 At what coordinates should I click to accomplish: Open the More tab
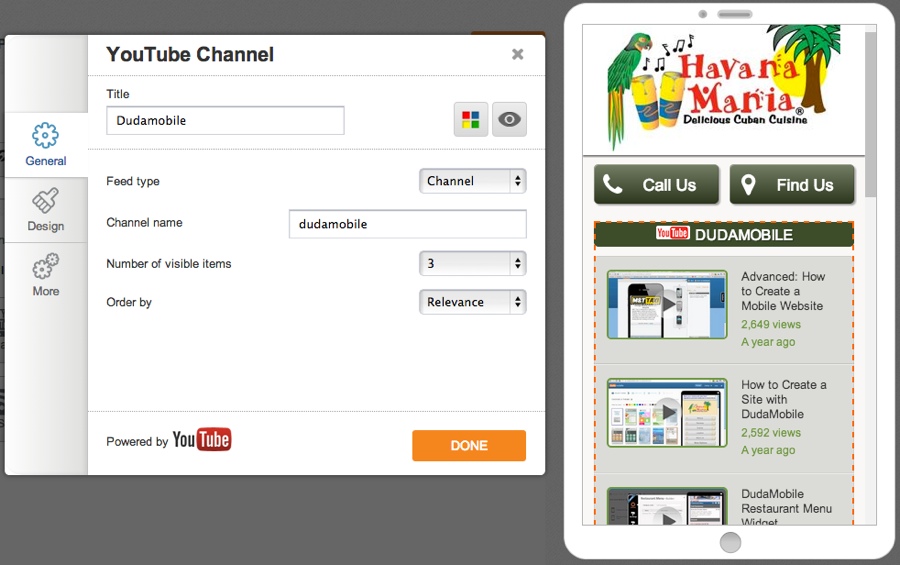46,275
